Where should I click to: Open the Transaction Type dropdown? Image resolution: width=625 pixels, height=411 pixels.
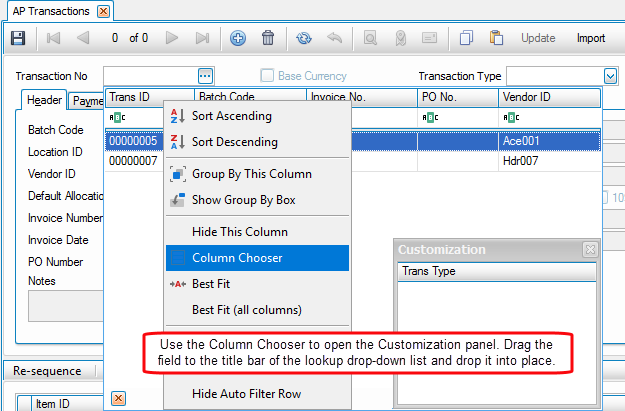(610, 76)
